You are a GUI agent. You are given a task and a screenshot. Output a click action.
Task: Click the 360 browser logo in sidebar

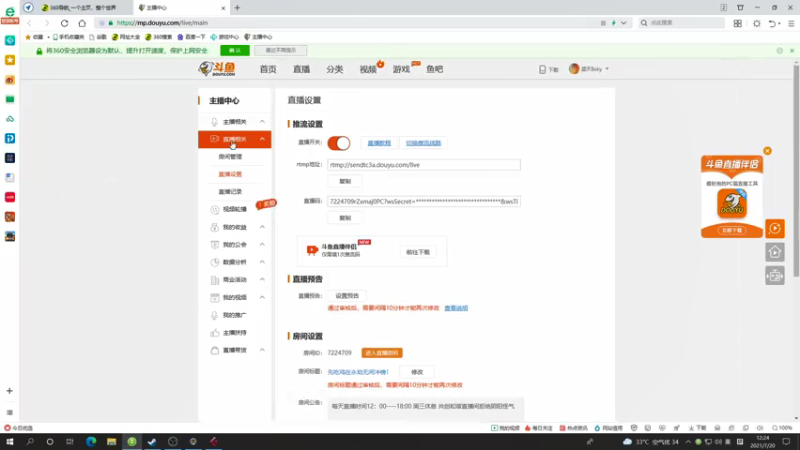pyautogui.click(x=10, y=12)
